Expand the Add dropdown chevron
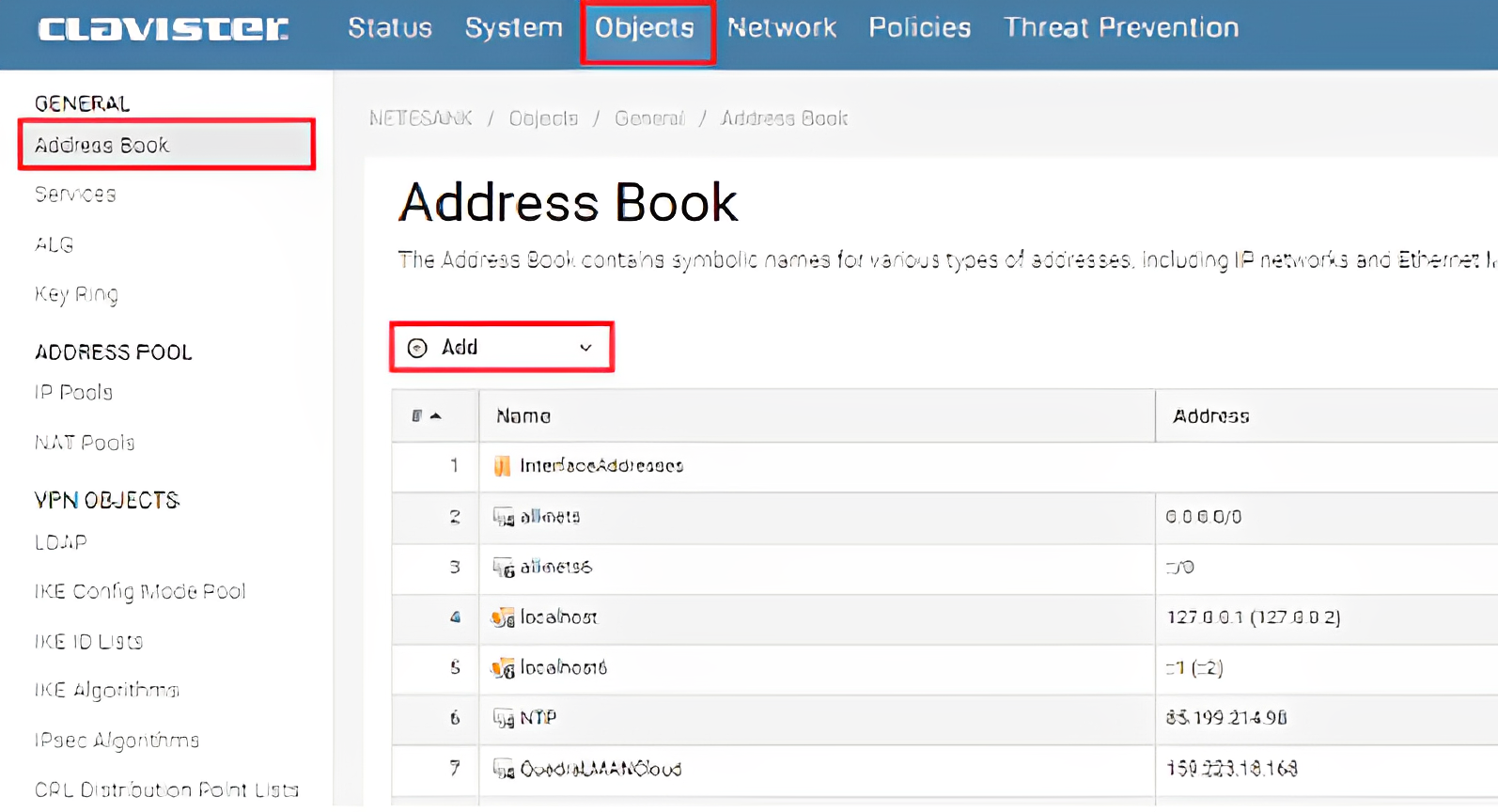 pos(585,348)
